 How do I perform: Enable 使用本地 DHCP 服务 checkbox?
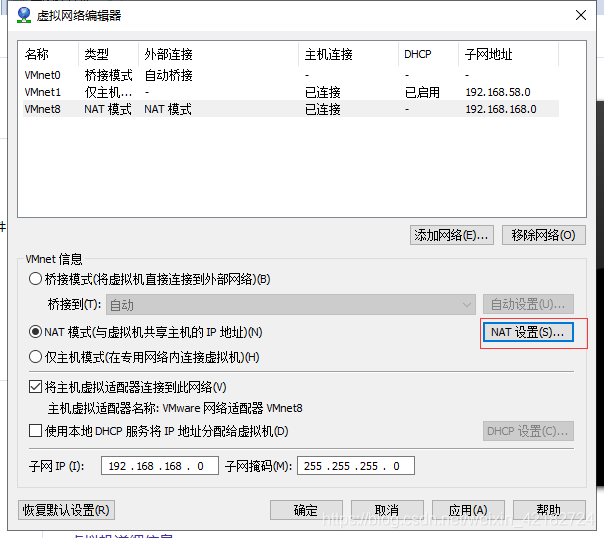point(35,431)
